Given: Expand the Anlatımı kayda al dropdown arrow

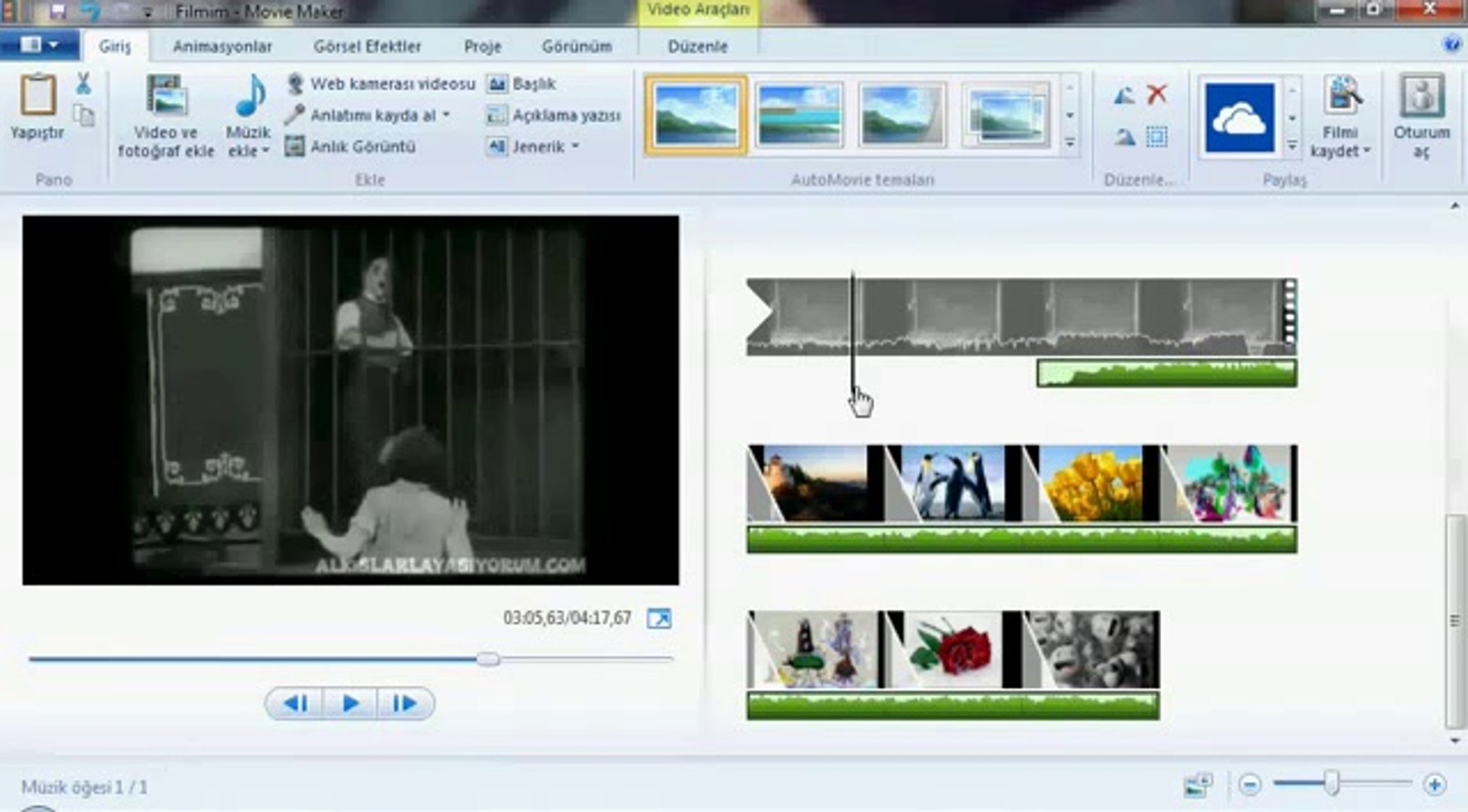Looking at the screenshot, I should click(447, 115).
